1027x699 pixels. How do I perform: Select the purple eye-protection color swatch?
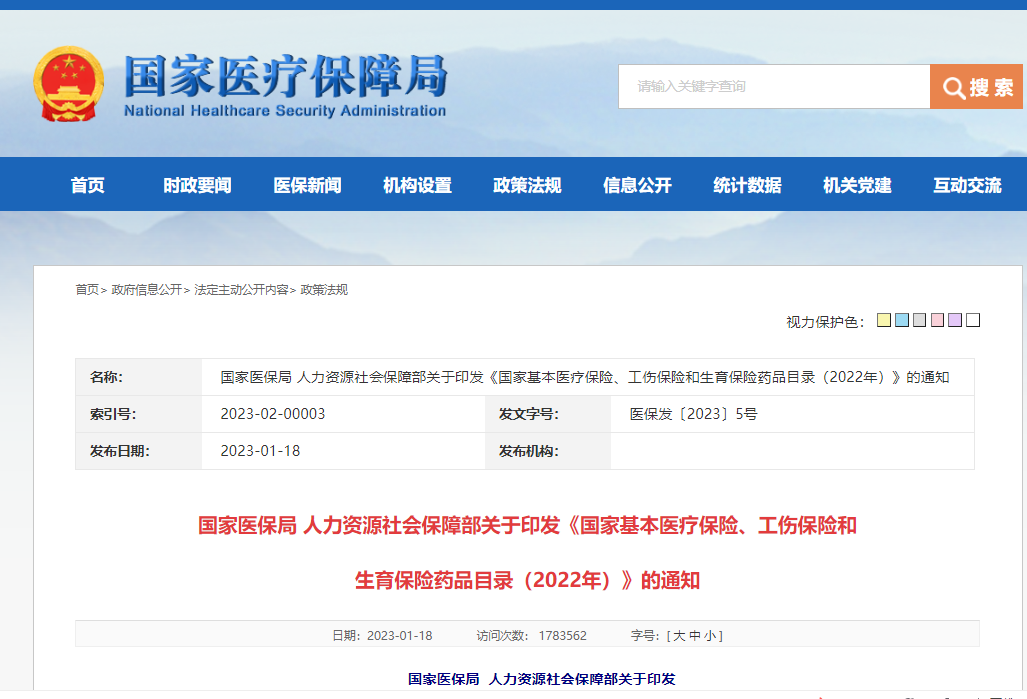[955, 321]
